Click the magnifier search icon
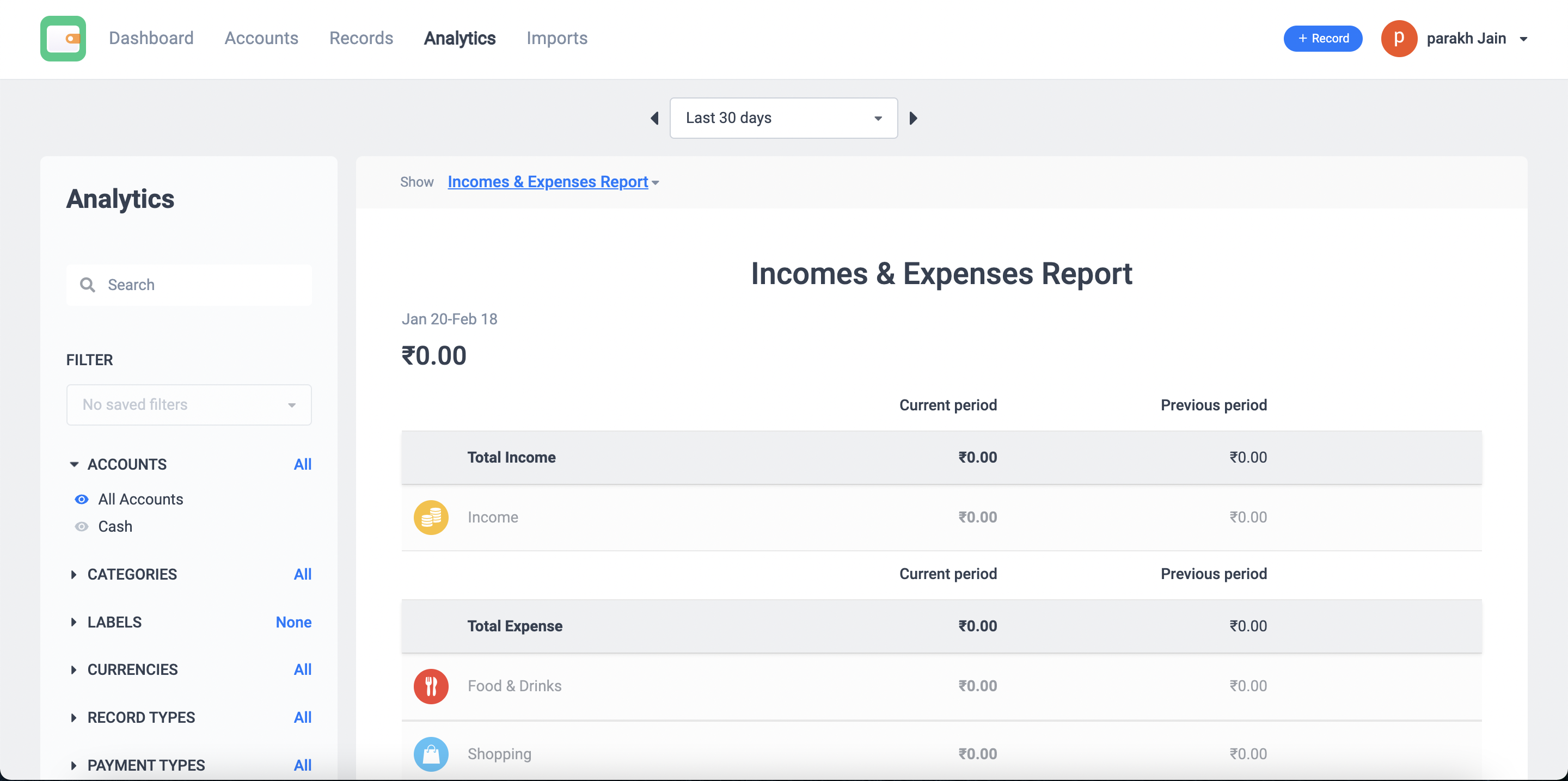 [x=88, y=285]
